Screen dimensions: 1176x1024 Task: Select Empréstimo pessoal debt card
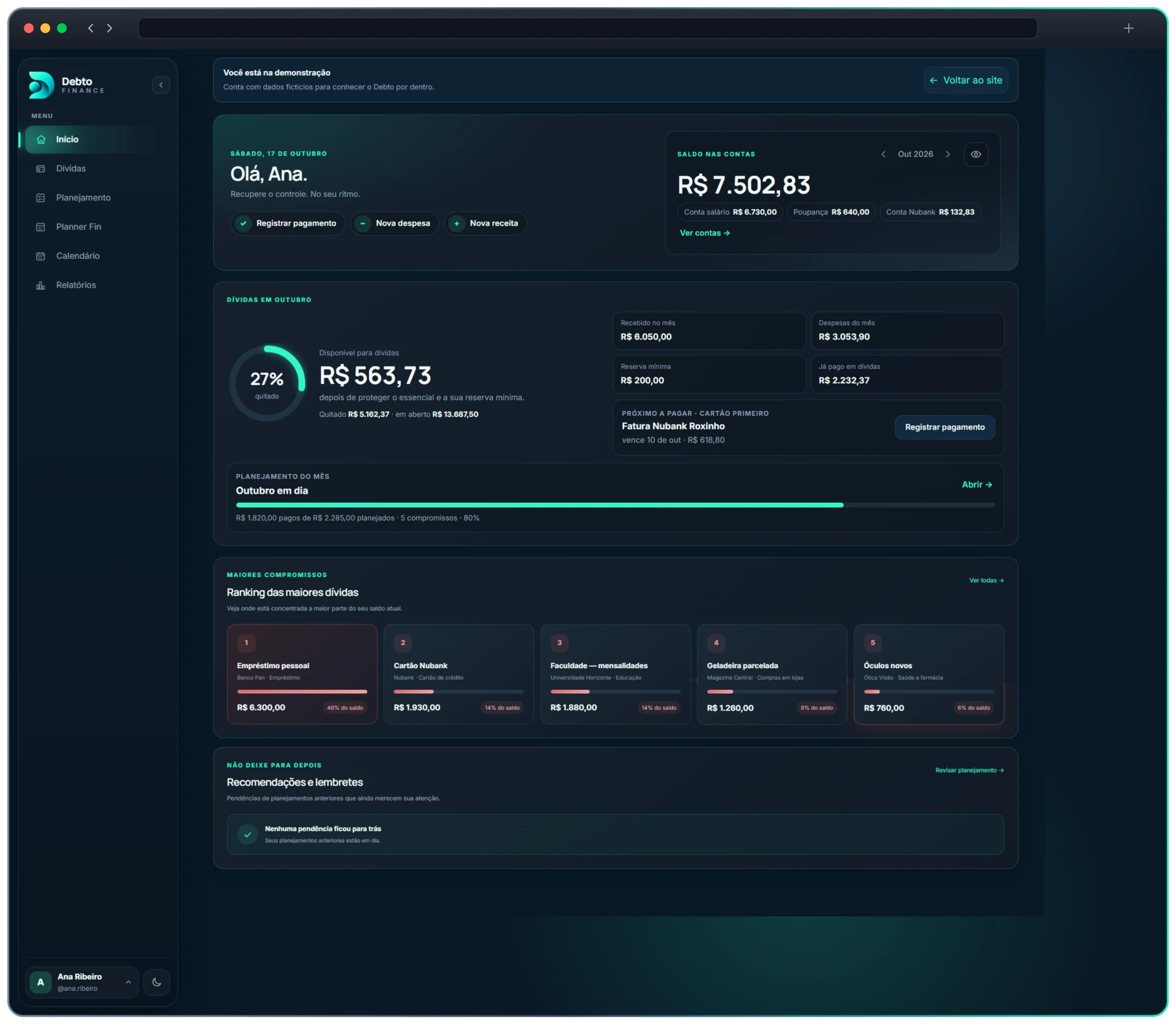click(x=302, y=674)
